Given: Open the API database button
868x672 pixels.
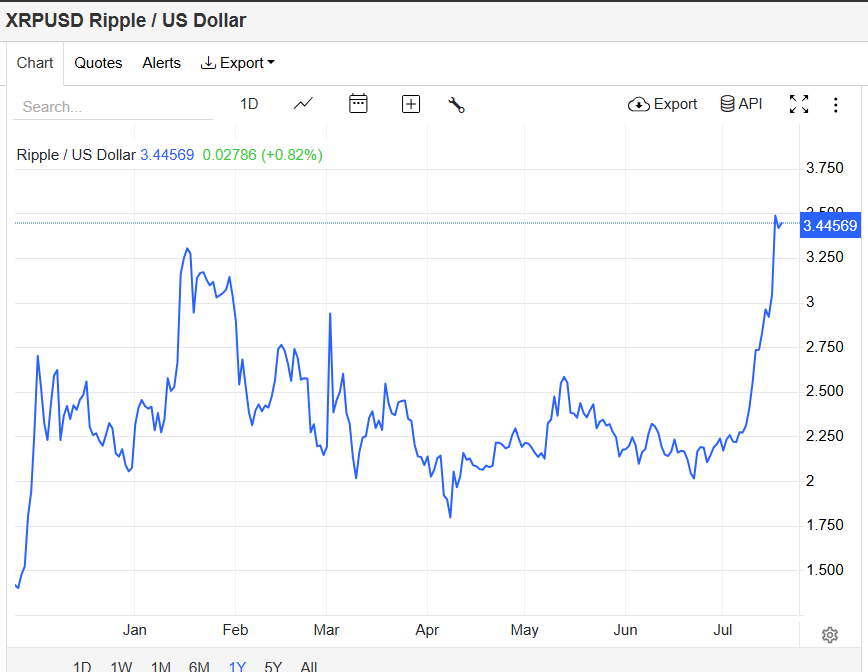Looking at the screenshot, I should tap(741, 104).
